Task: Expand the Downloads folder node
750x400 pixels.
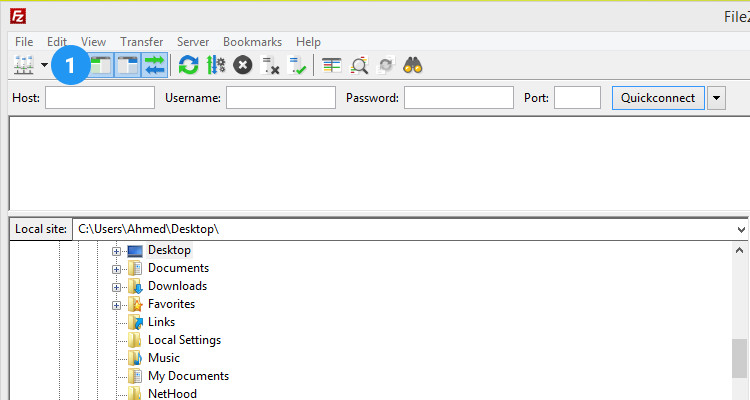Action: [x=116, y=287]
